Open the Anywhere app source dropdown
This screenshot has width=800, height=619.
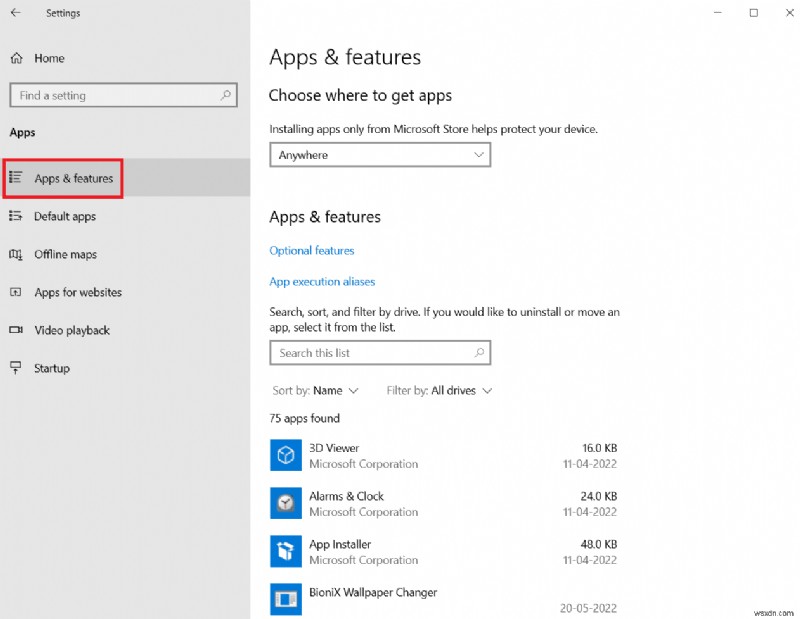(380, 155)
